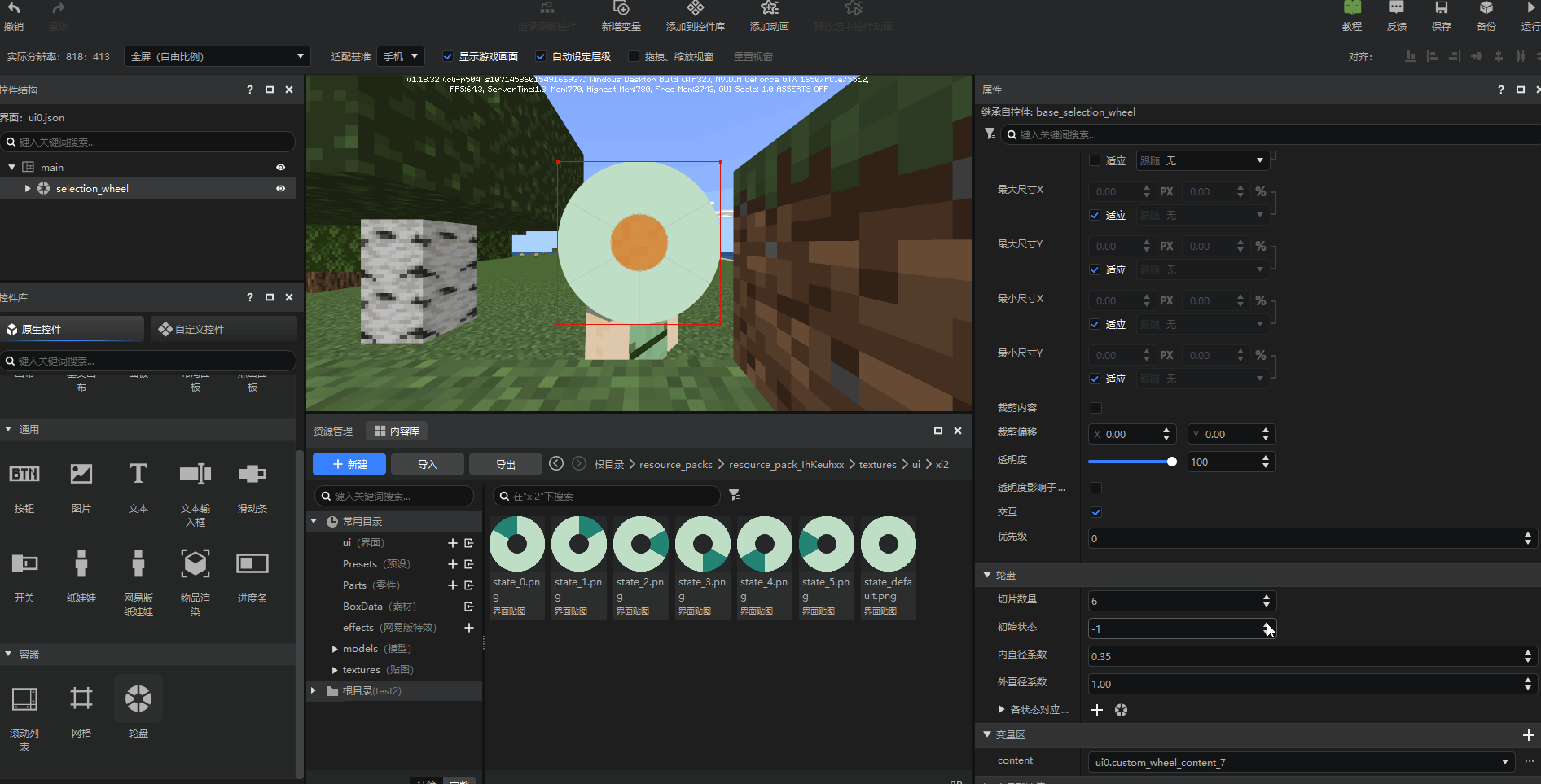1541x784 pixels.
Task: Select the 轮盘 wheel control icon
Action: [x=138, y=699]
